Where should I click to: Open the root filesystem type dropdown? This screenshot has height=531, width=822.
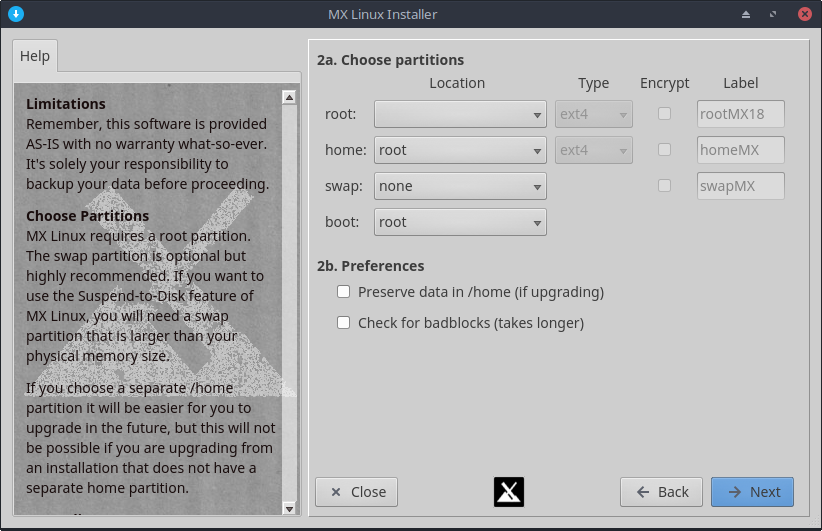click(x=594, y=114)
